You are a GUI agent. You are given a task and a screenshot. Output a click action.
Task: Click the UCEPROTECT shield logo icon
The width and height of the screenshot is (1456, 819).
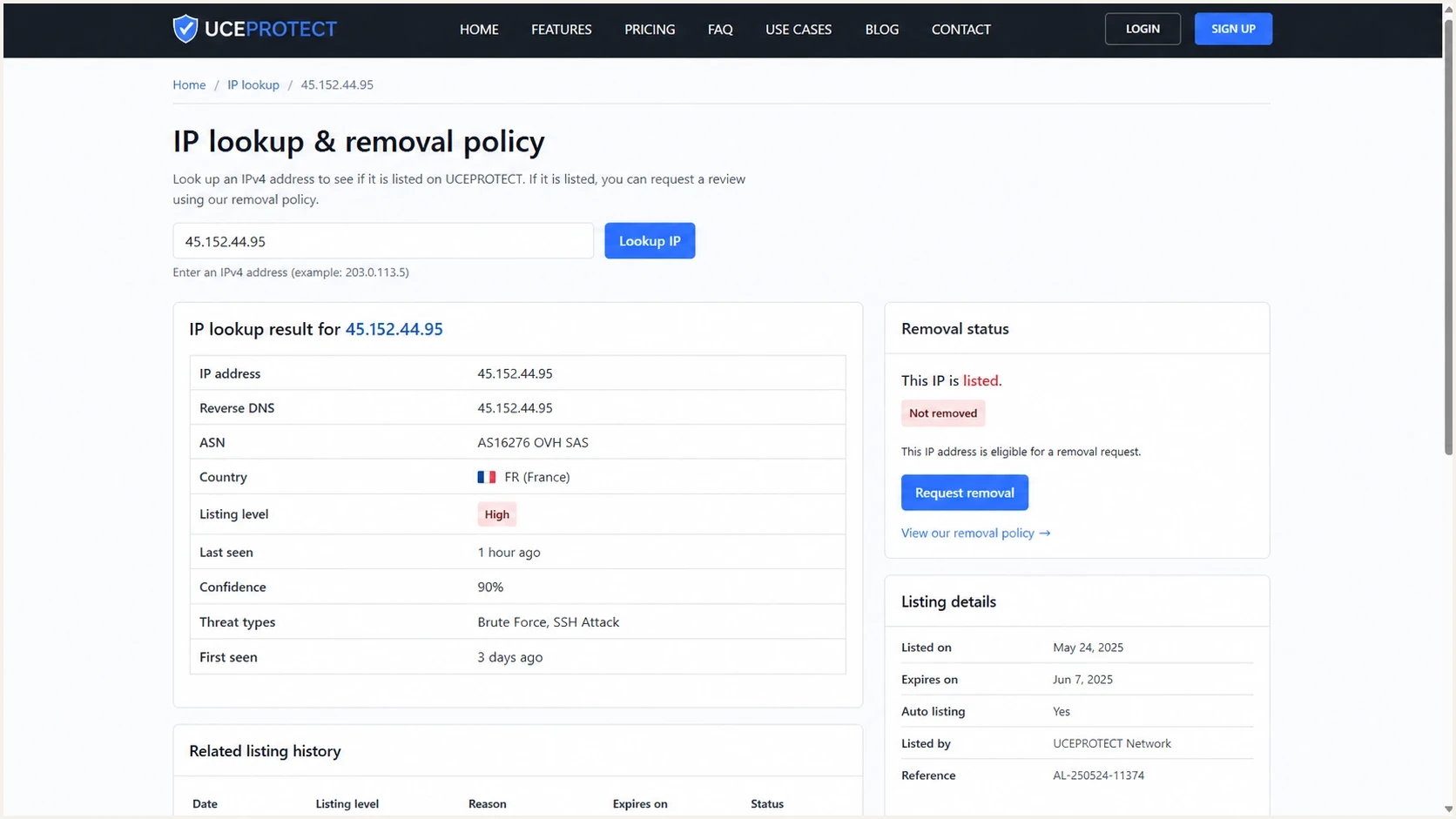[x=185, y=29]
